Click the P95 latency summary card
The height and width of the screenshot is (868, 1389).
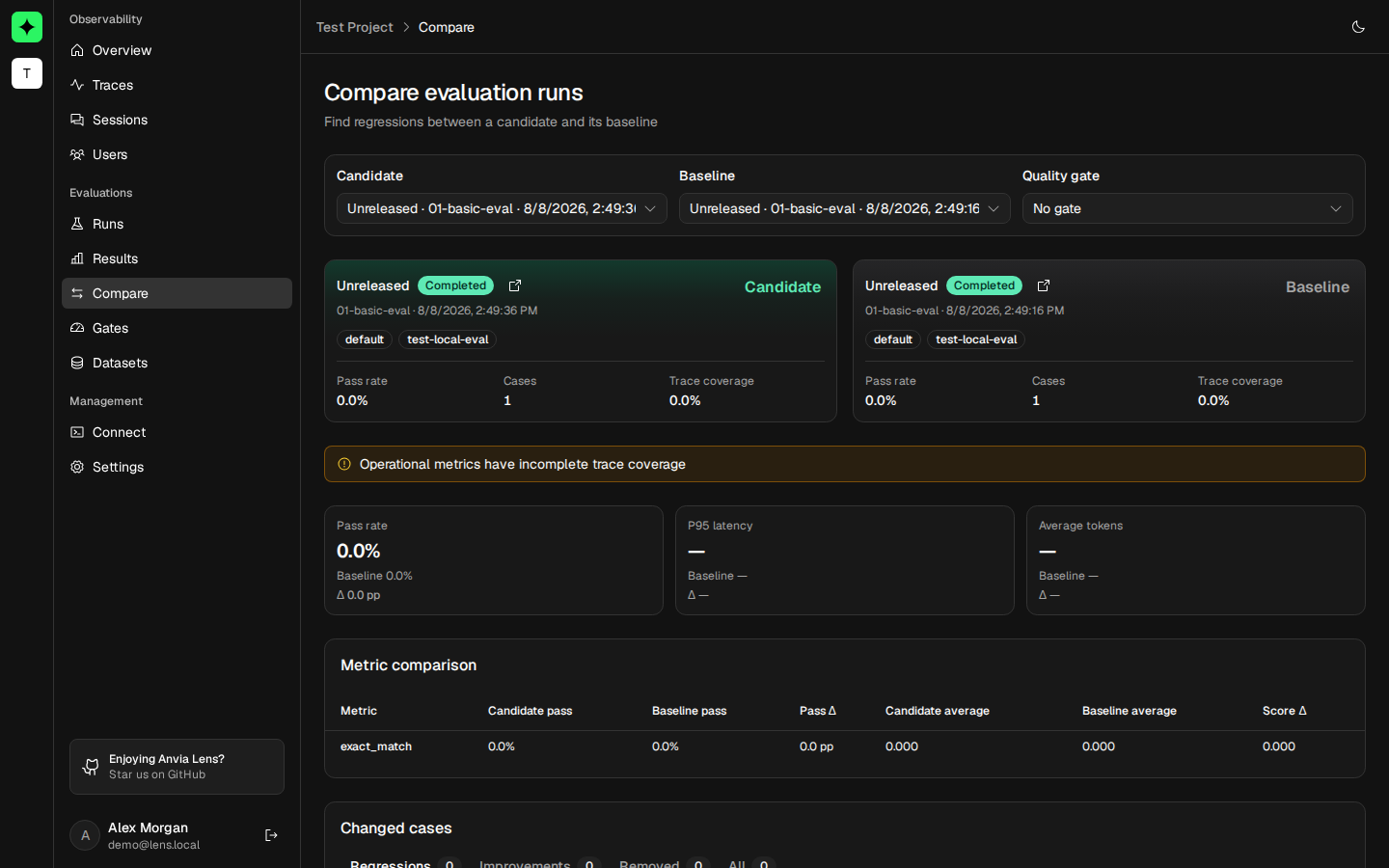coord(845,560)
